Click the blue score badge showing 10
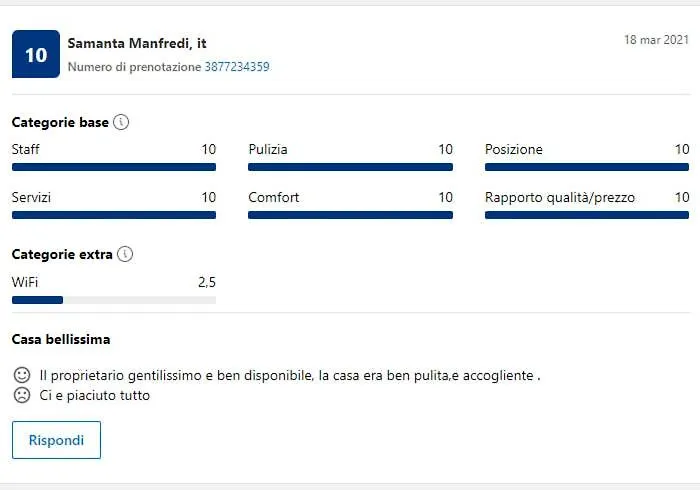The height and width of the screenshot is (490, 700). click(36, 55)
